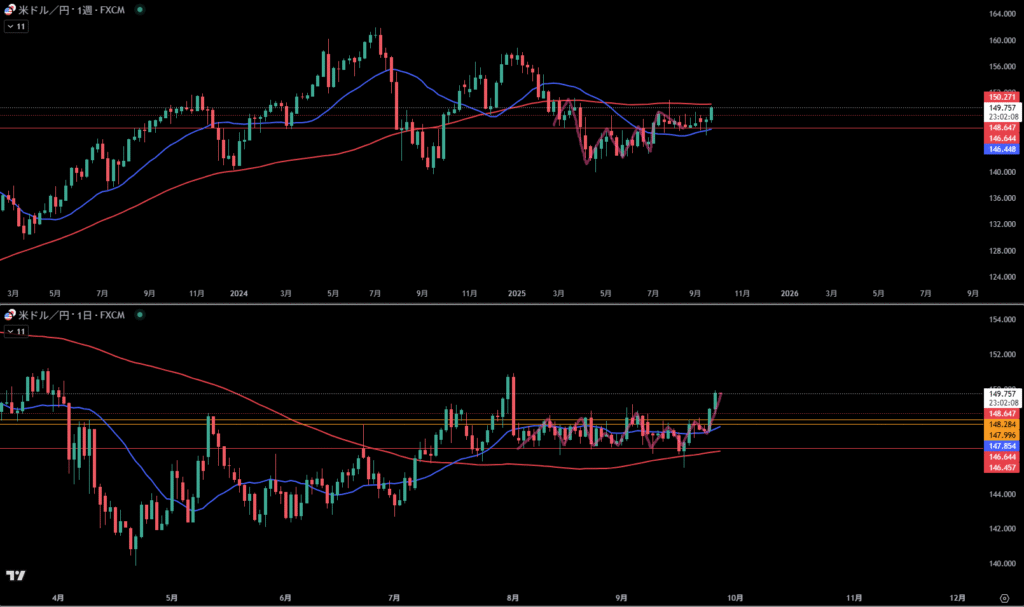The width and height of the screenshot is (1024, 607).
Task: Open symbol title 米ドル/円 1週 FXCM
Action: coord(72,9)
